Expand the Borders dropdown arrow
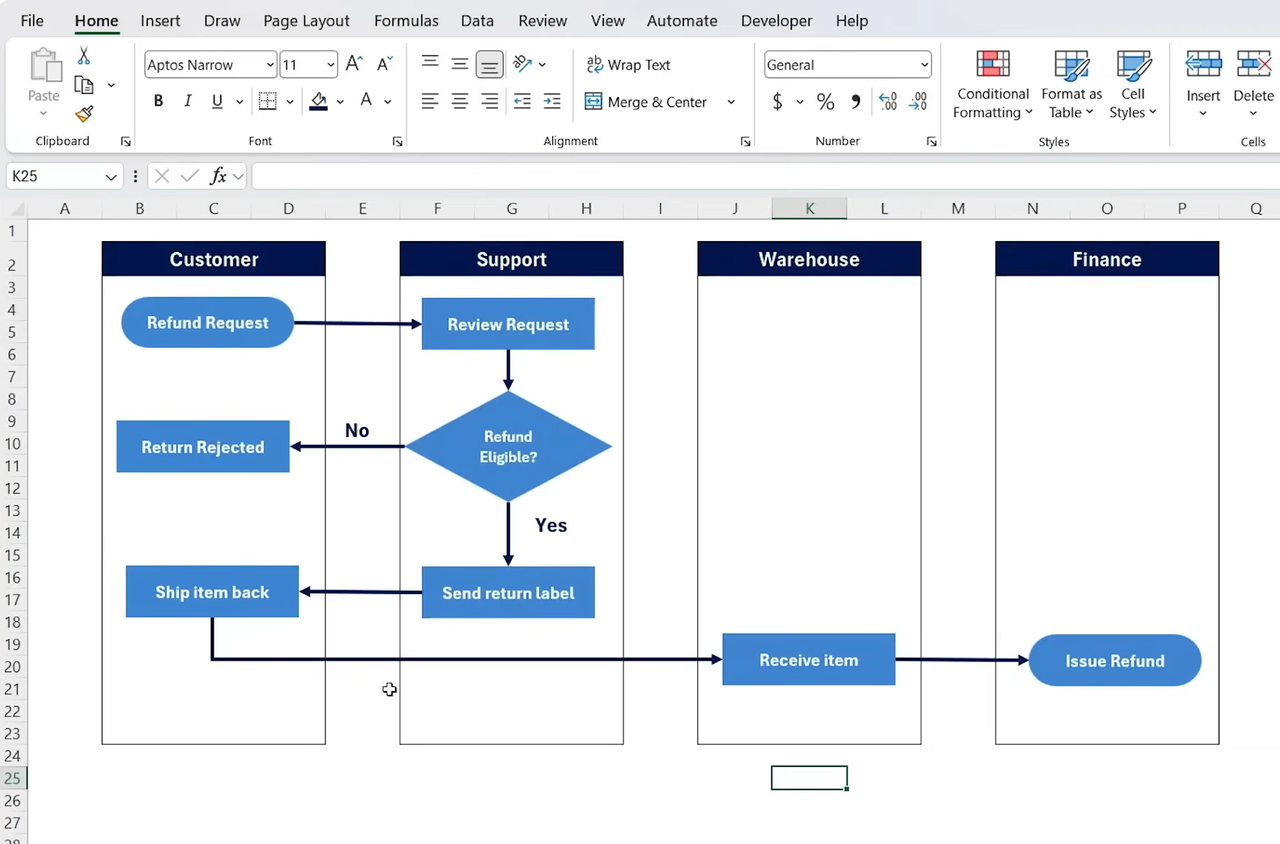 (x=290, y=102)
